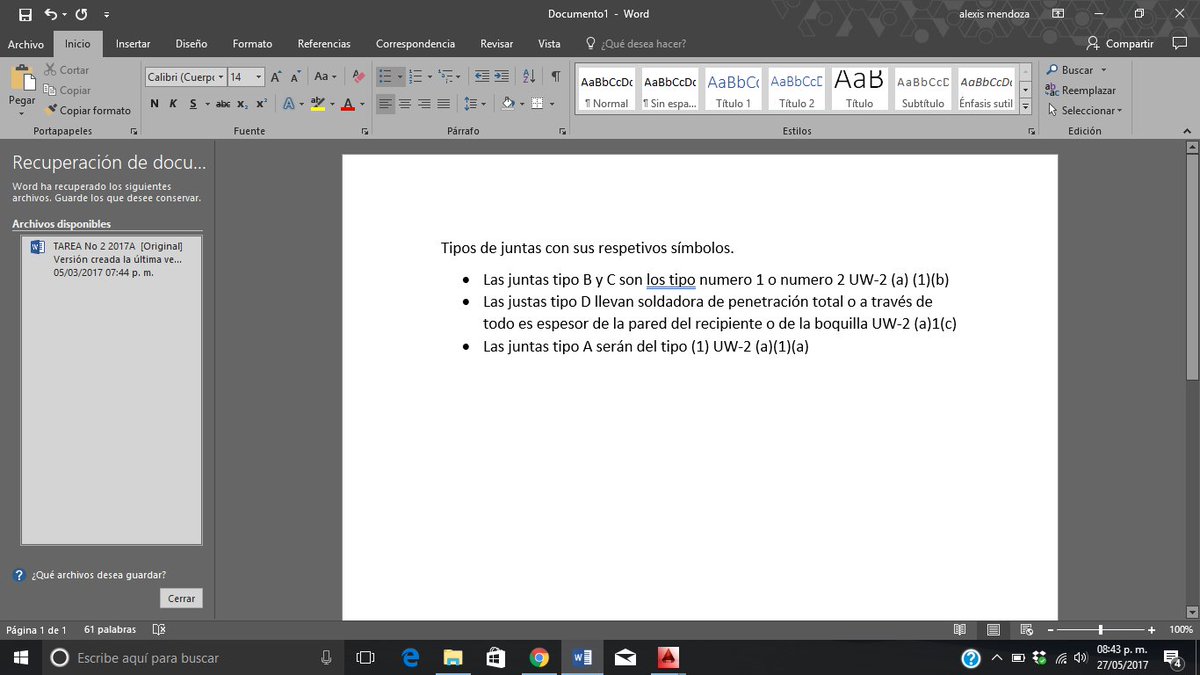Center align the paragraph
The image size is (1200, 675).
pyautogui.click(x=405, y=104)
